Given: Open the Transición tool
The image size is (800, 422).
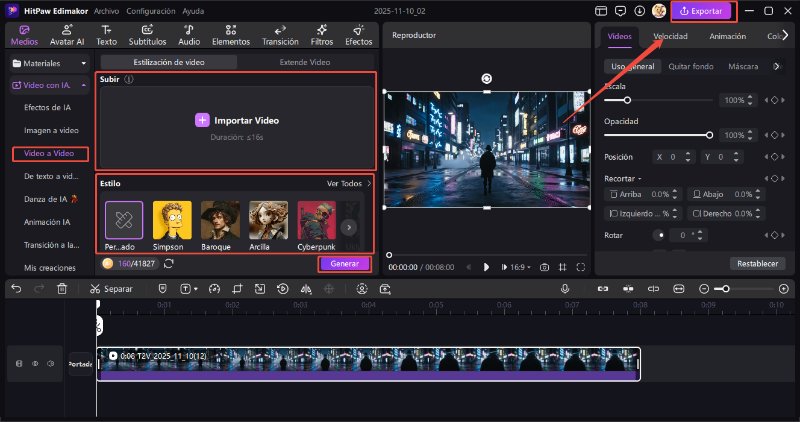Looking at the screenshot, I should (280, 35).
